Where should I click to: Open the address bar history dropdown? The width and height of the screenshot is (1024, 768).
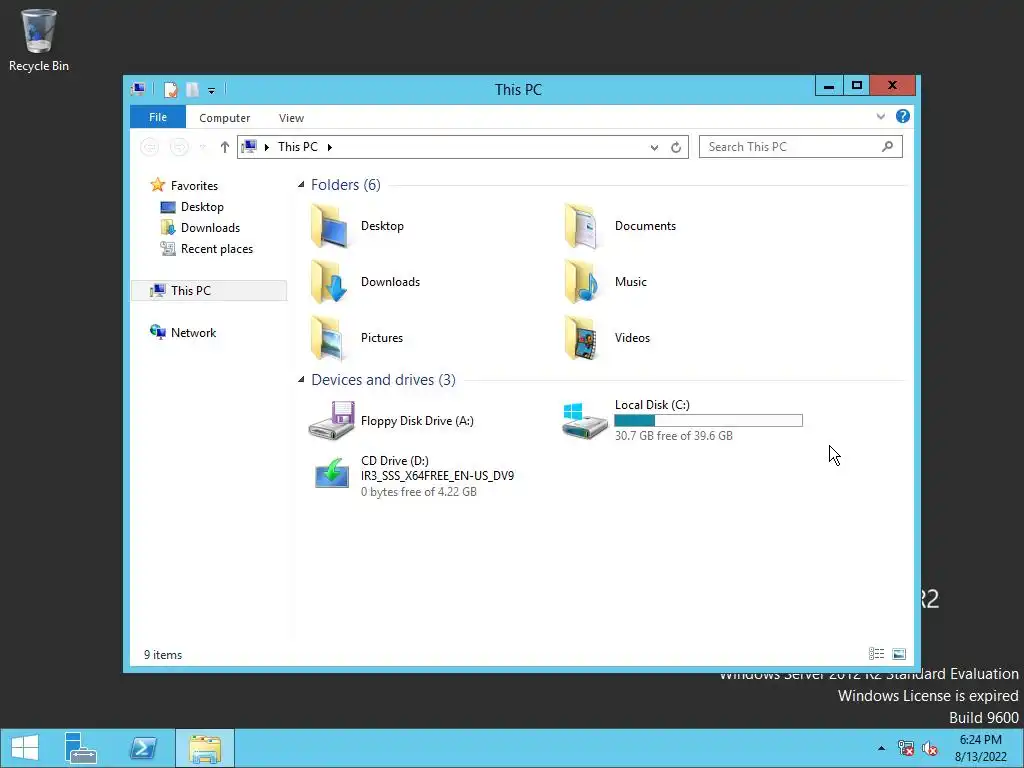coord(654,148)
